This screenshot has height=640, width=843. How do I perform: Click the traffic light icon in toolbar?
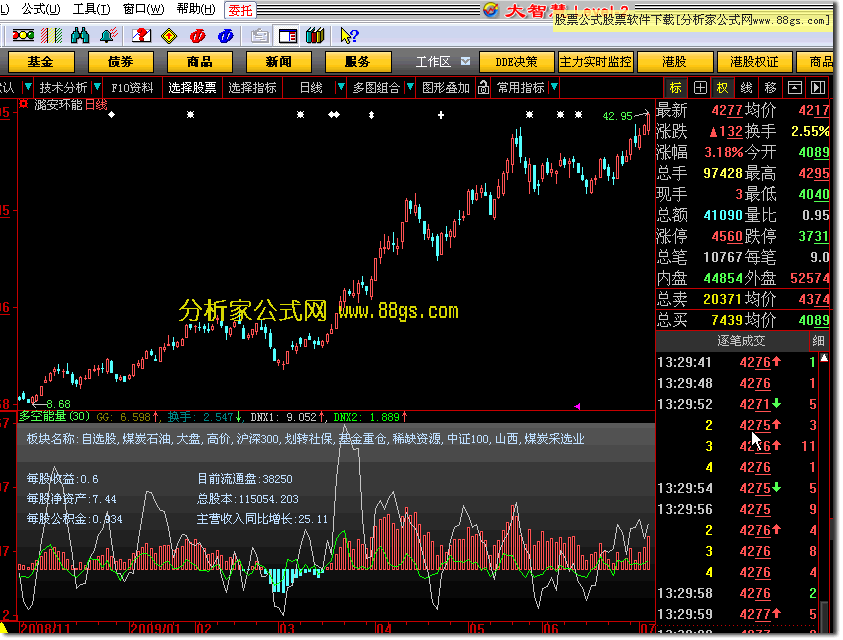pyautogui.click(x=23, y=36)
